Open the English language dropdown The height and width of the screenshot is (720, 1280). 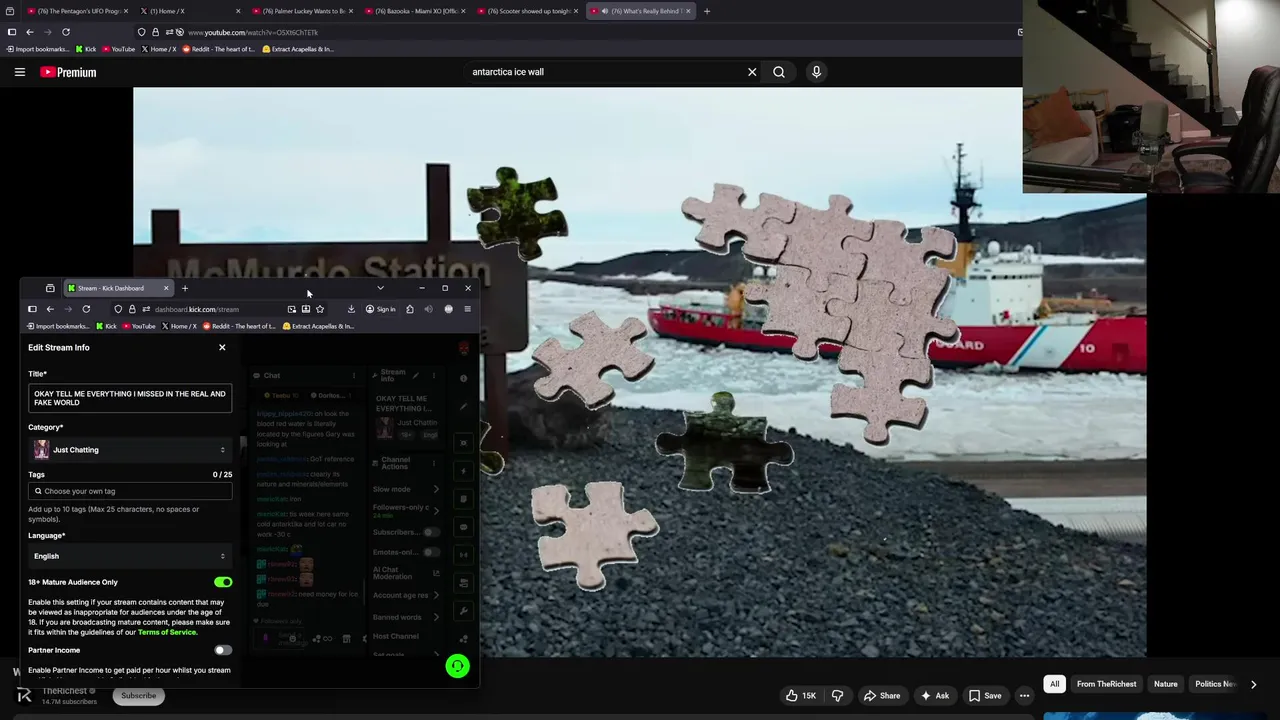pos(130,556)
